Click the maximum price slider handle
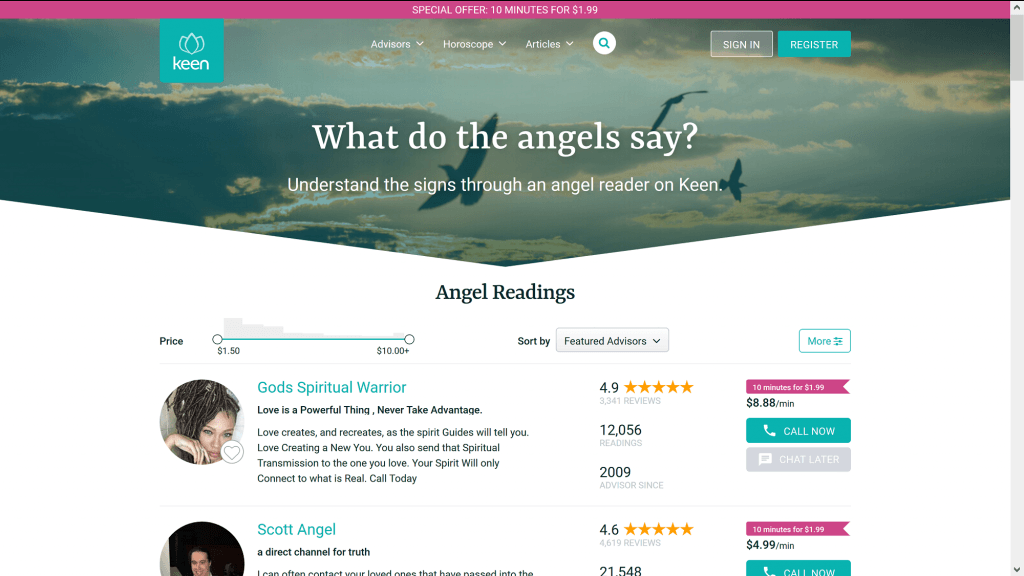 [x=409, y=339]
